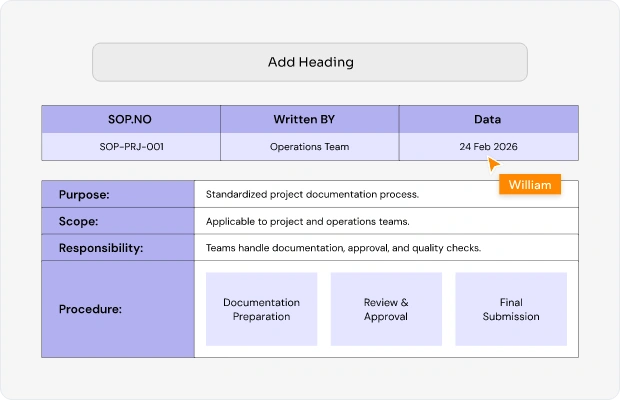Select the Data header cell
The height and width of the screenshot is (400, 620).
click(x=489, y=119)
